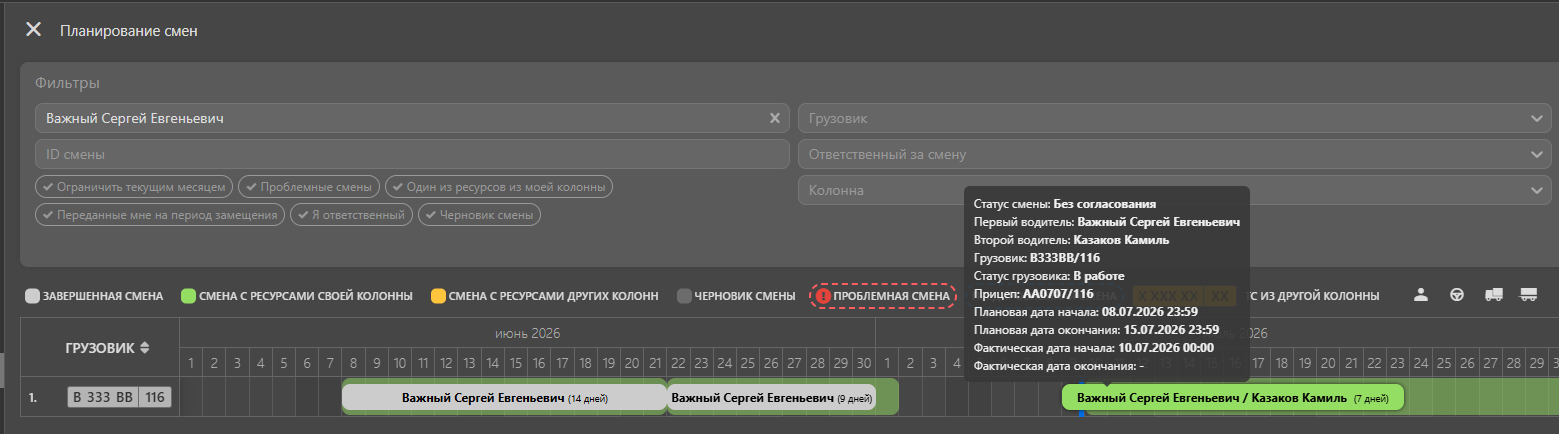The image size is (1559, 434).
Task: Open the Грузовик filter dropdown
Action: (1175, 119)
